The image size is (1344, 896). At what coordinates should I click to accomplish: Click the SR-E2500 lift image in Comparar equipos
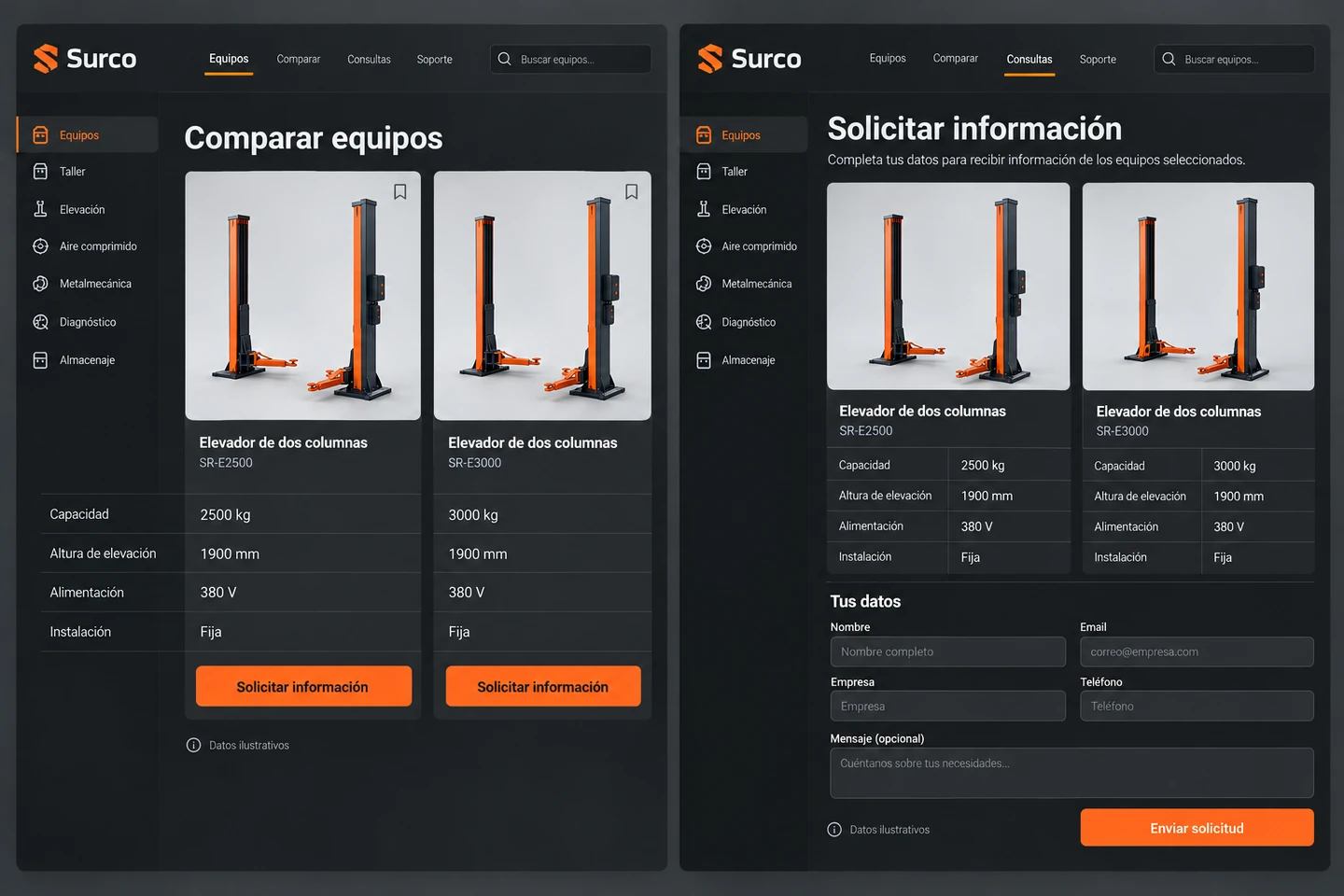[x=302, y=295]
